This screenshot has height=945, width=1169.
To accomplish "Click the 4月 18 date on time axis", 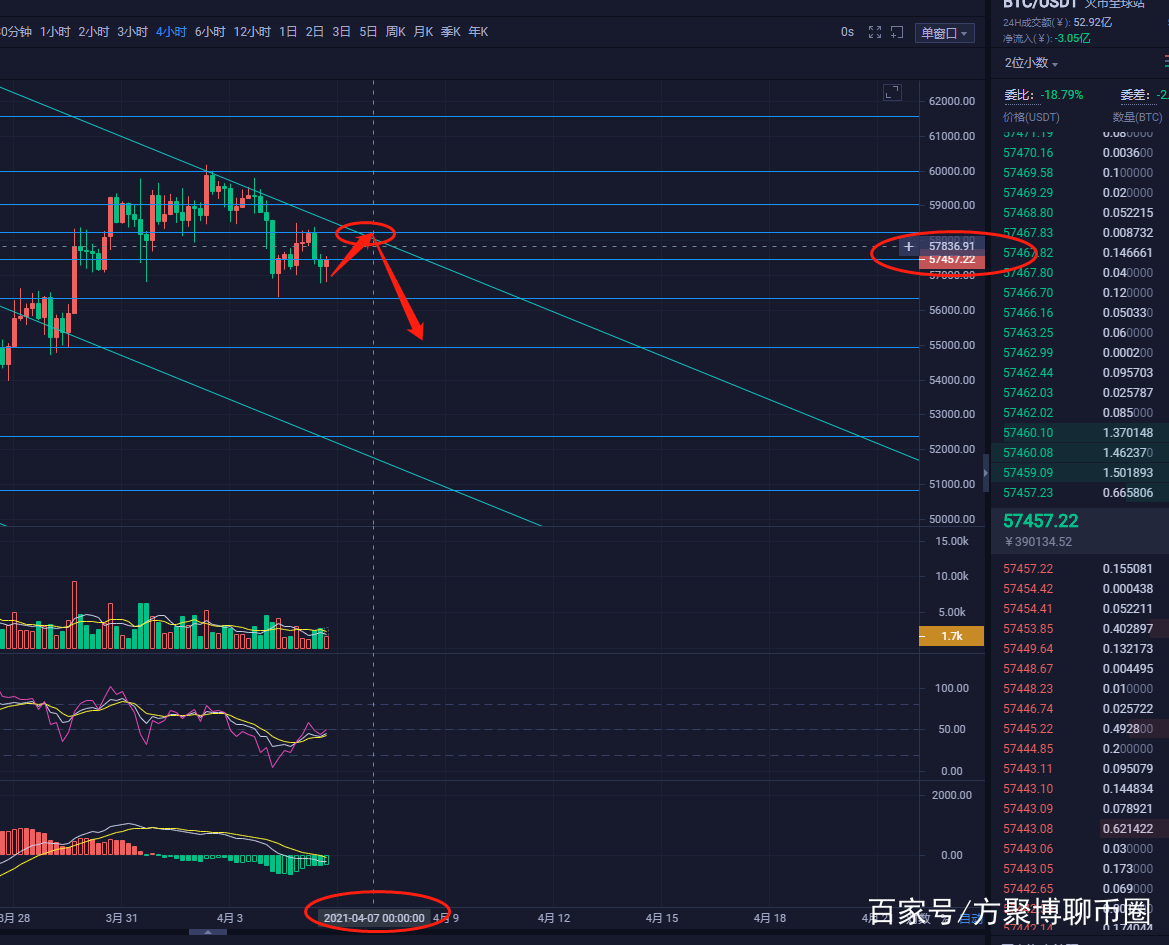I will pyautogui.click(x=770, y=917).
